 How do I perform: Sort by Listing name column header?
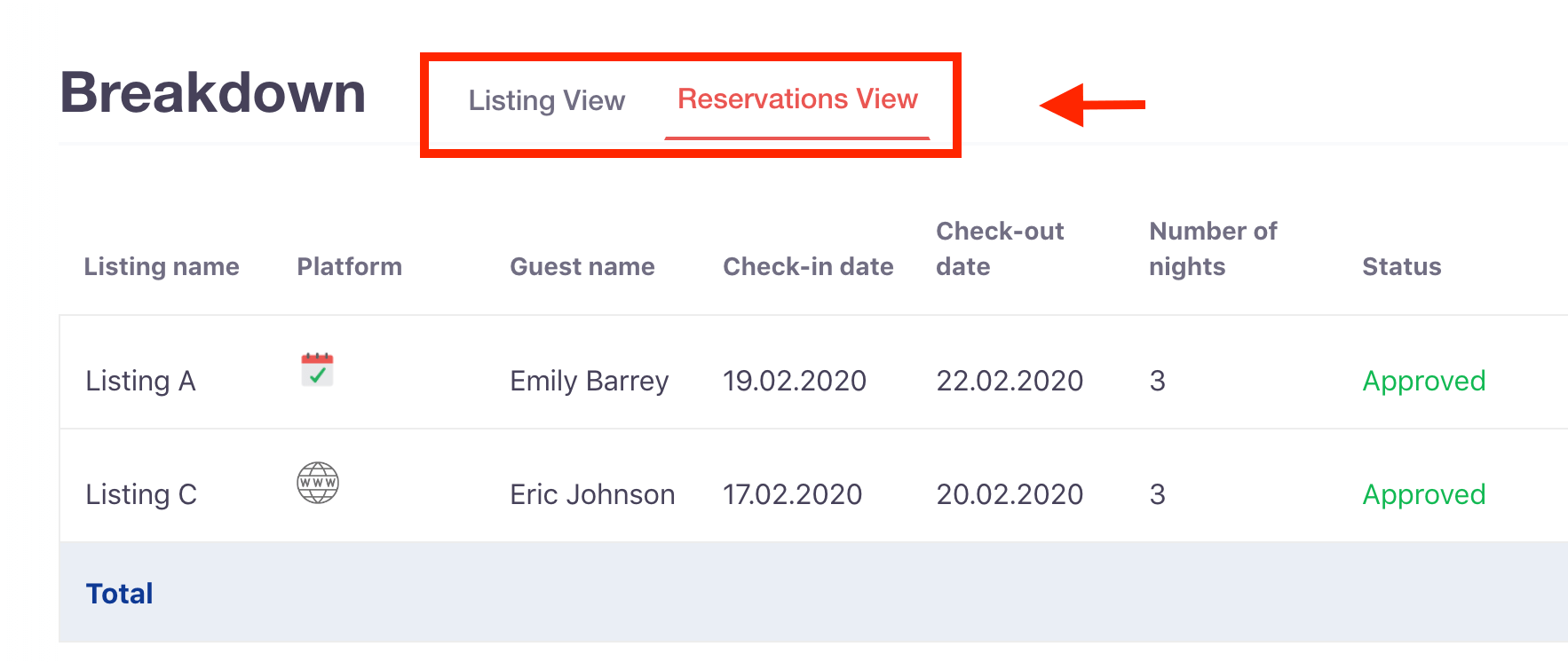coord(162,266)
